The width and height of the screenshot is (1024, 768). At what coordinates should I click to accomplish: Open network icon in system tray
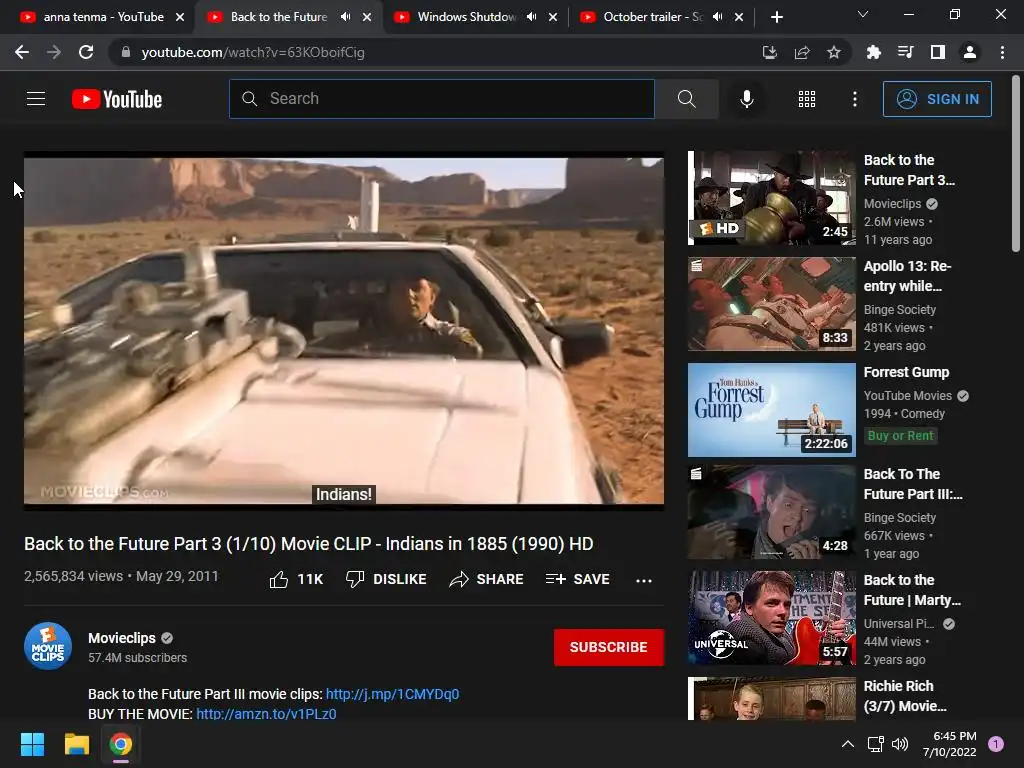pos(875,744)
